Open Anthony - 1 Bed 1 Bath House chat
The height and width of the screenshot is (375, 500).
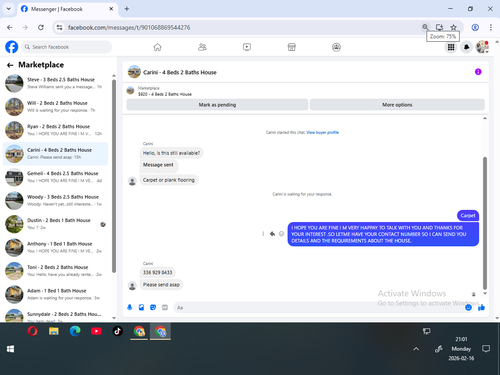(55, 247)
